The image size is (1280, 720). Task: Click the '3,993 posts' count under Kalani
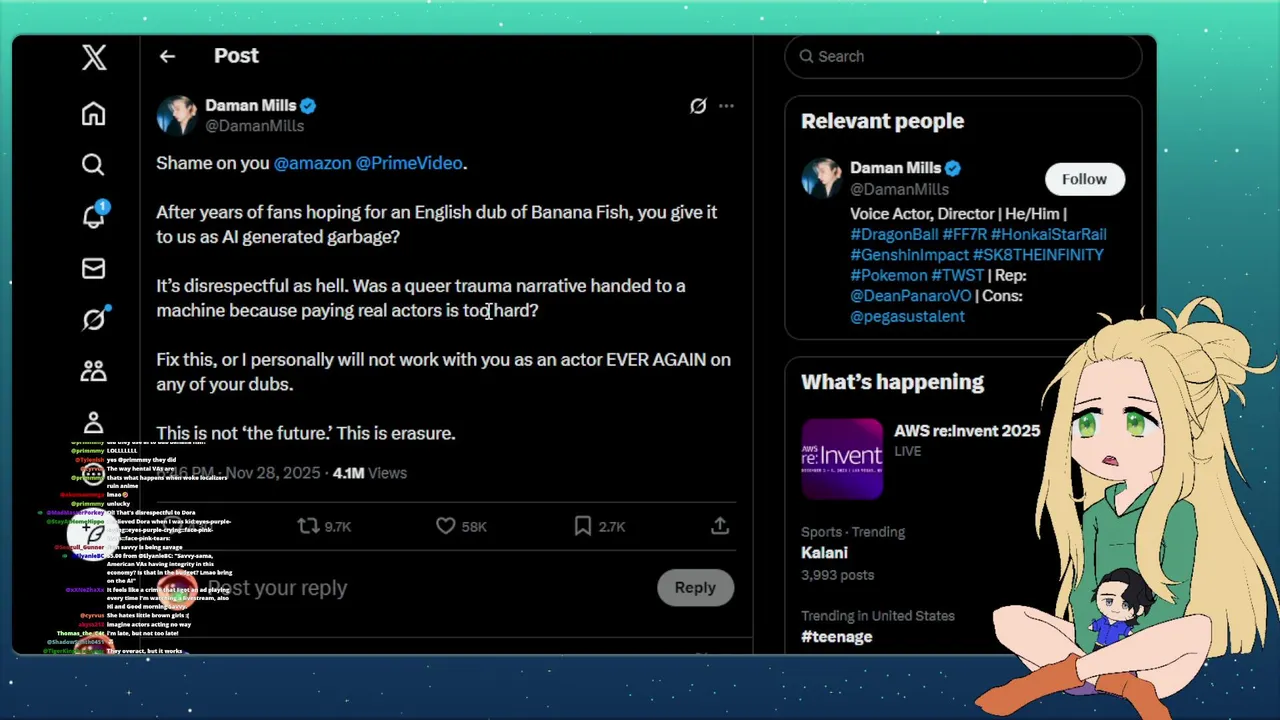point(837,575)
